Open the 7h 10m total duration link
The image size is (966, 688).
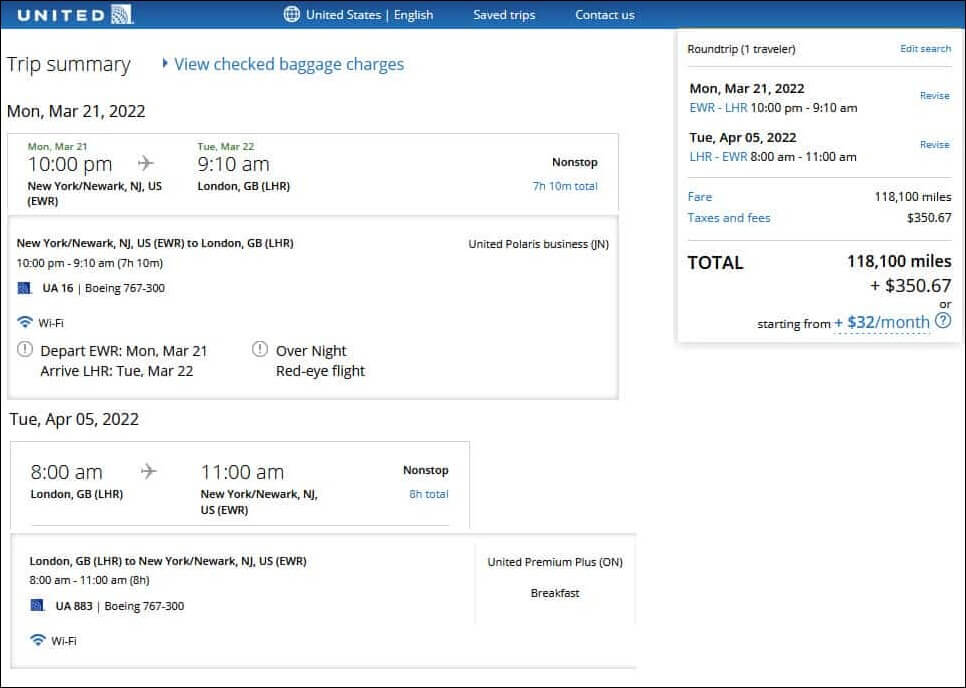tap(565, 186)
